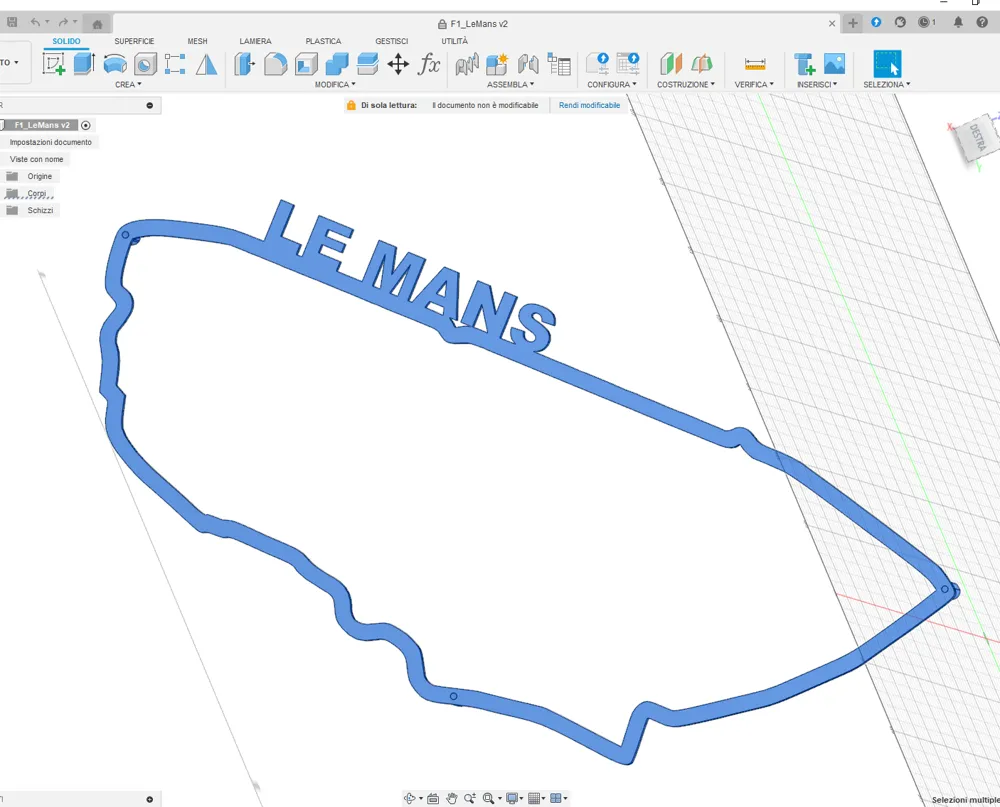The image size is (1000, 807).
Task: Switch to the UTILITÀ tab
Action: (x=454, y=41)
